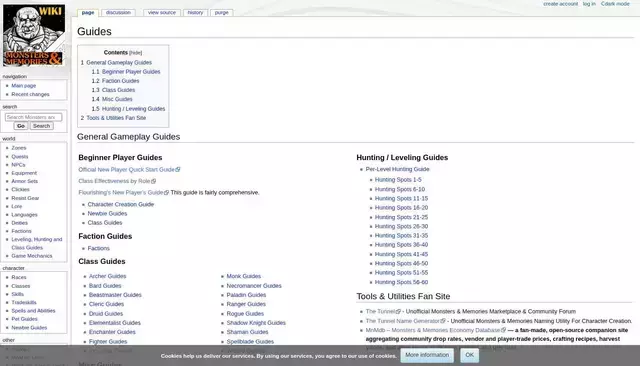Open Hunting Spots 21-25
This screenshot has height=366, width=640.
401,217
